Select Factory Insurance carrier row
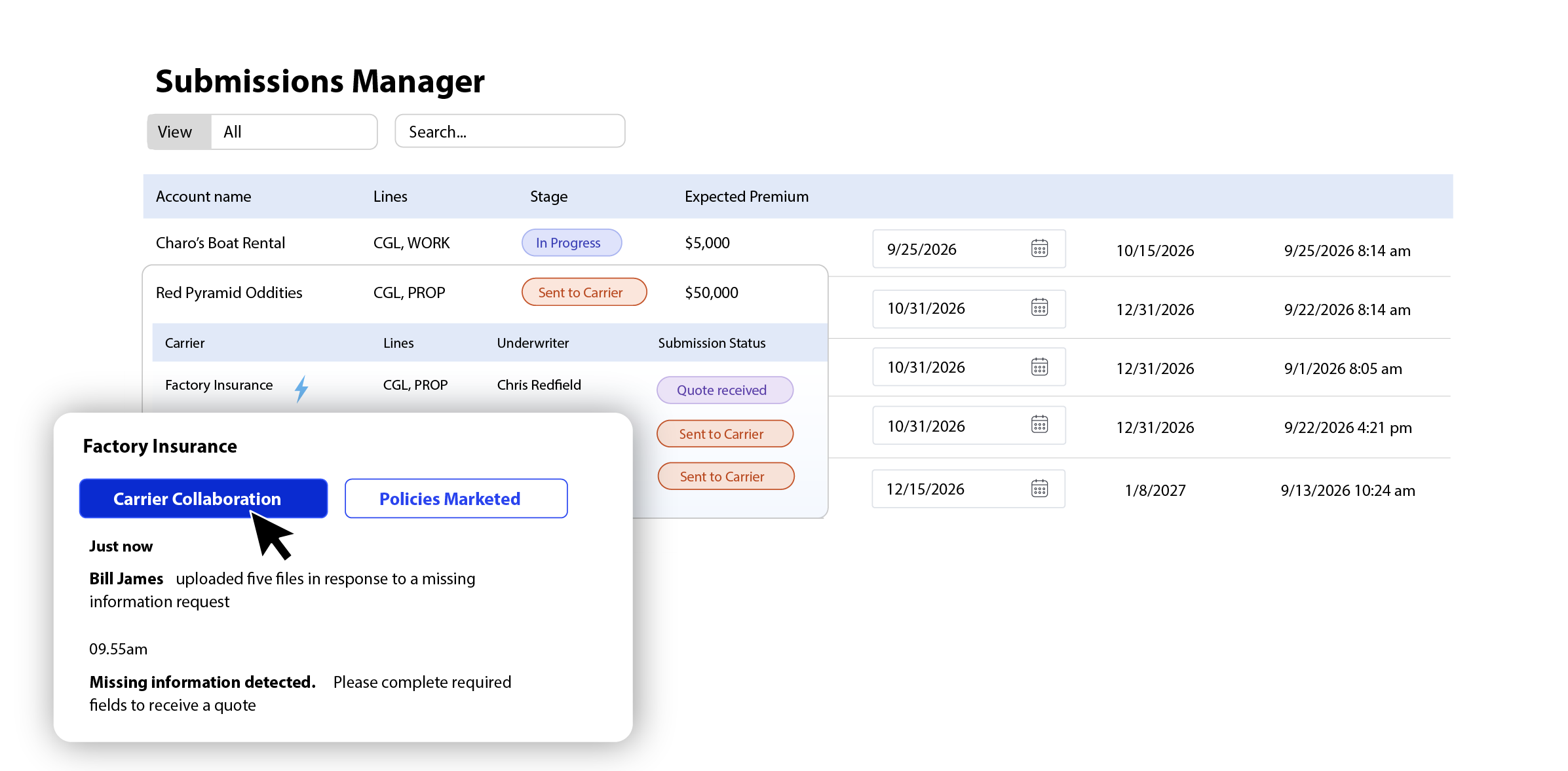This screenshot has width=1568, height=771. coord(218,385)
